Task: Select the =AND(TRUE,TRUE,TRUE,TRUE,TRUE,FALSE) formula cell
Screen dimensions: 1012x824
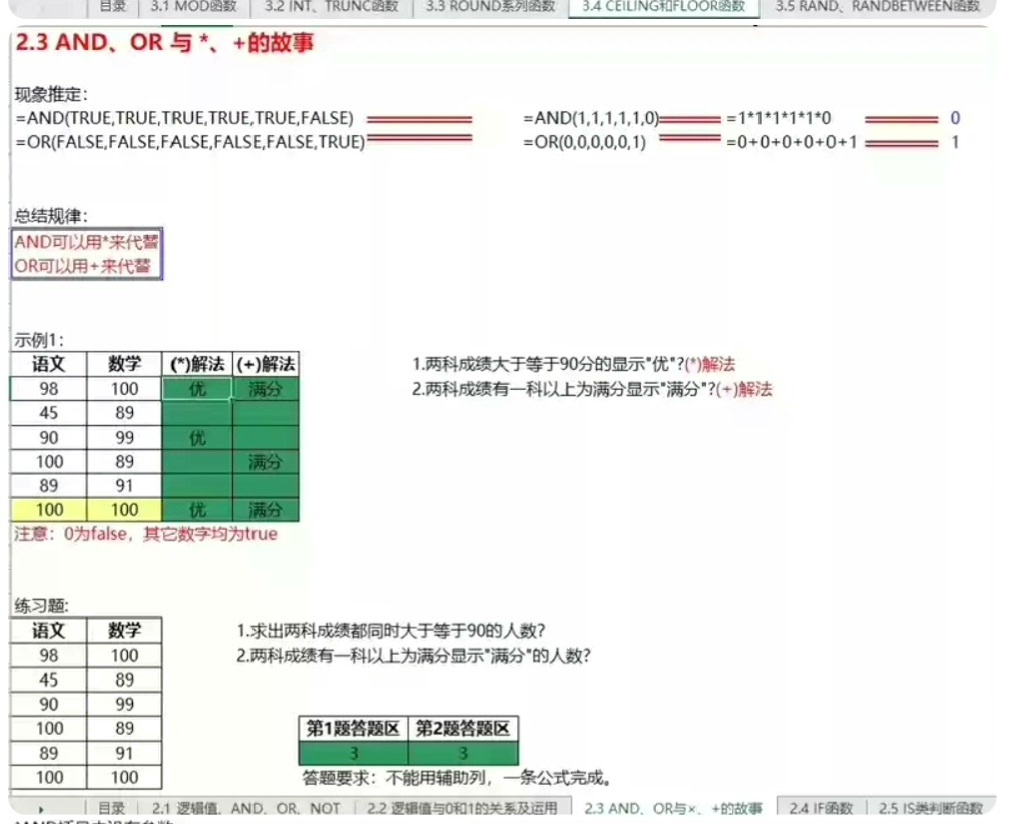Action: [x=185, y=118]
